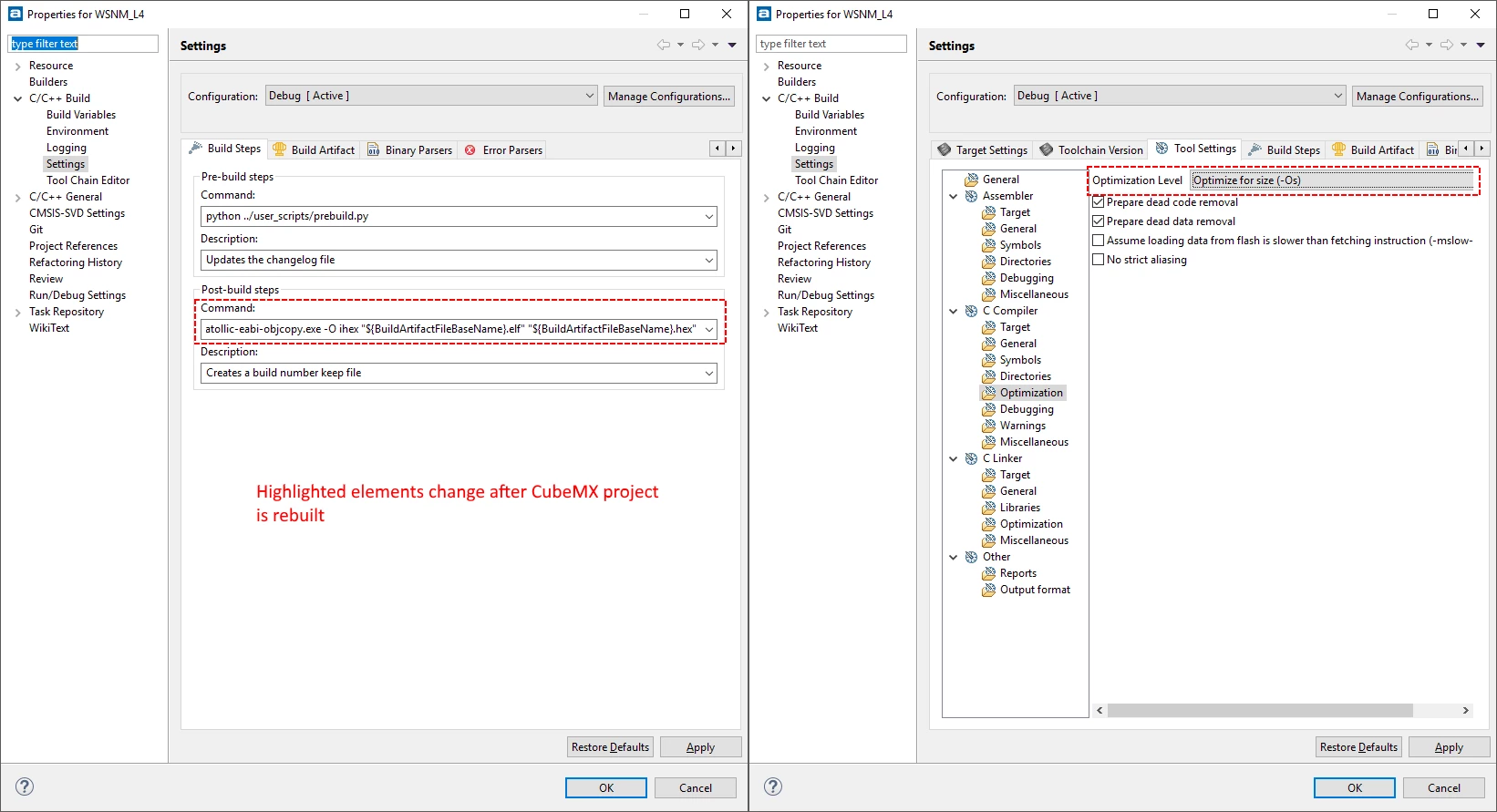The width and height of the screenshot is (1497, 812).
Task: Click forward navigation arrow in left Settings header
Action: [x=698, y=45]
